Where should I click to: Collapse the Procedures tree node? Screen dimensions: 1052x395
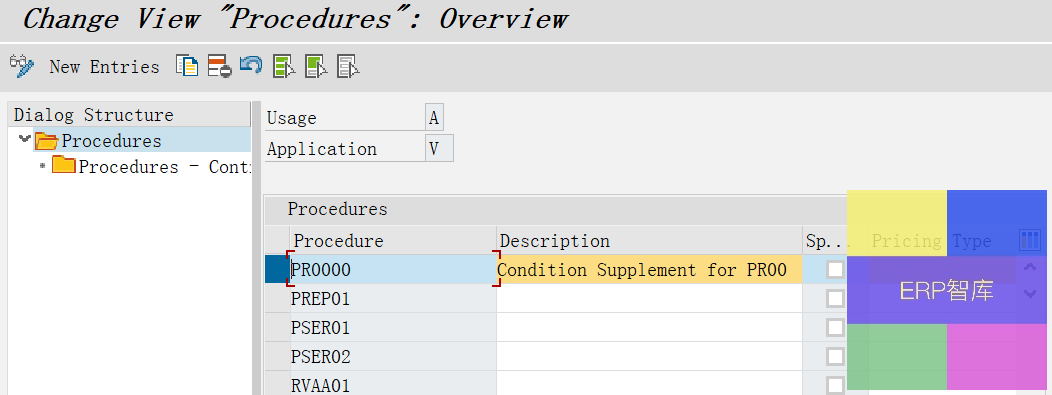coord(25,139)
